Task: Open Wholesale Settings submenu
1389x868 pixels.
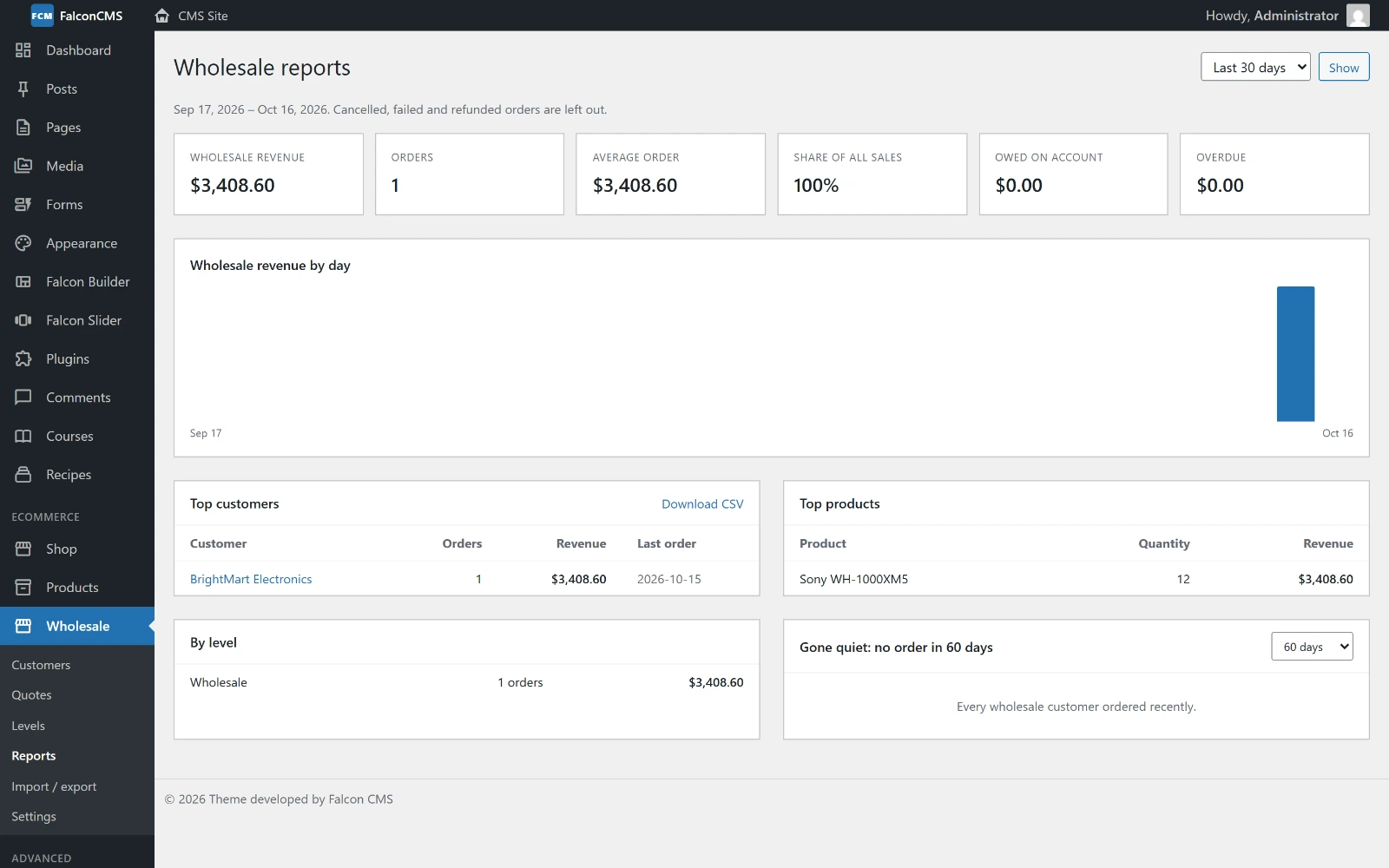Action: click(34, 817)
